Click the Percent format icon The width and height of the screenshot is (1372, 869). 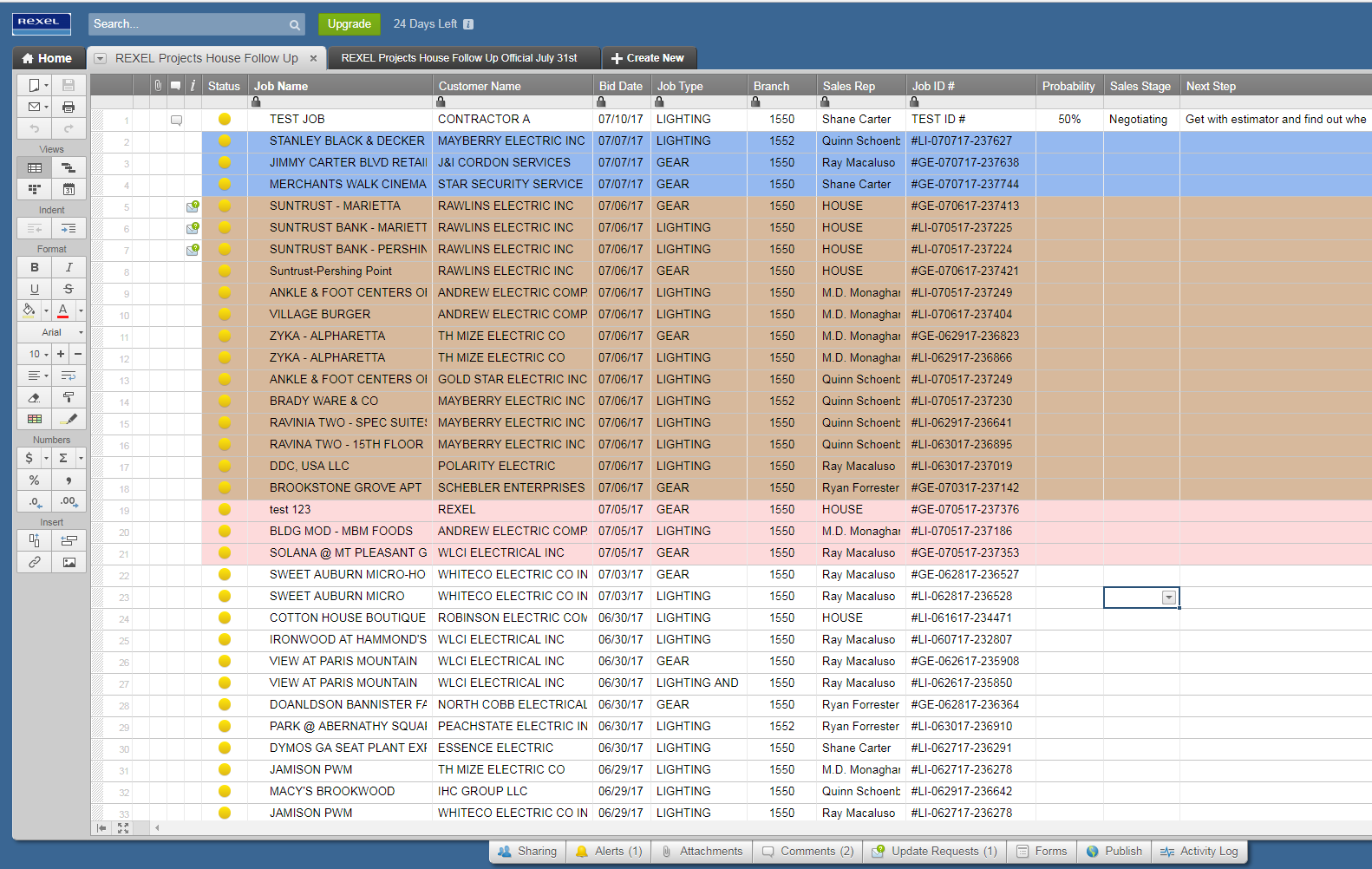tap(34, 480)
